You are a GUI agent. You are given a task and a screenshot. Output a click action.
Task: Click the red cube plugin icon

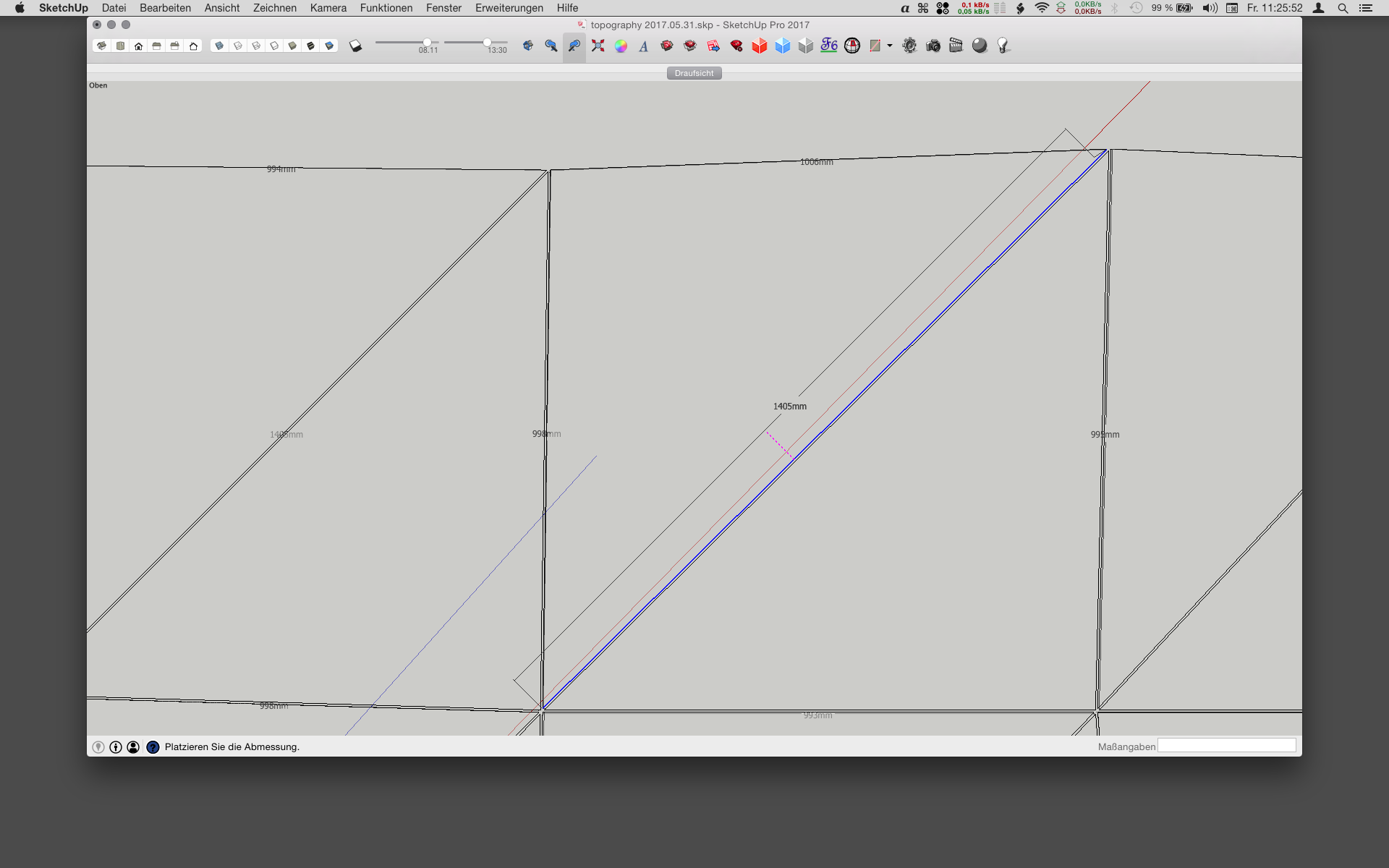[x=759, y=46]
